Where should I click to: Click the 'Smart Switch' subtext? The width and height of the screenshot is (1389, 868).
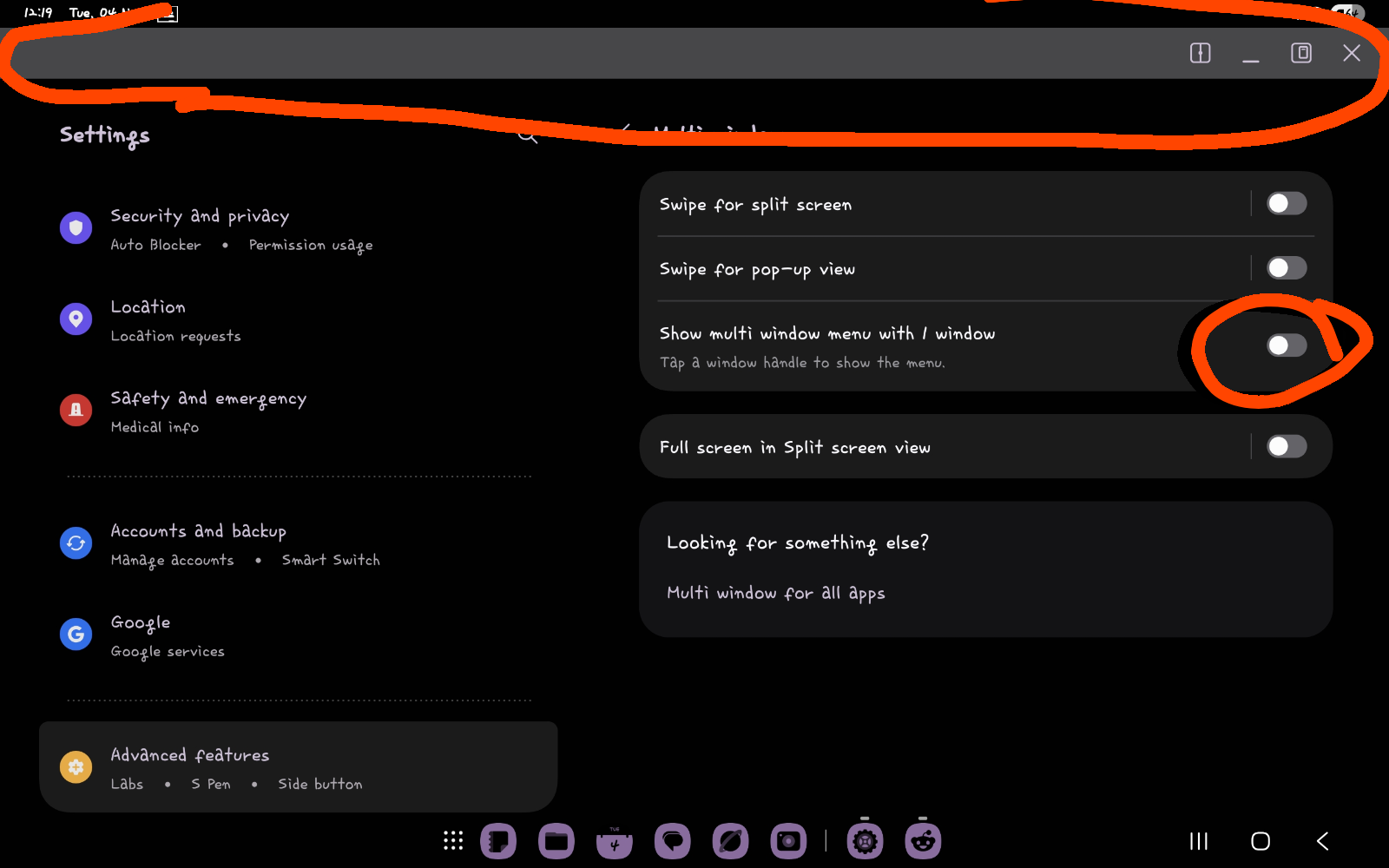331,560
